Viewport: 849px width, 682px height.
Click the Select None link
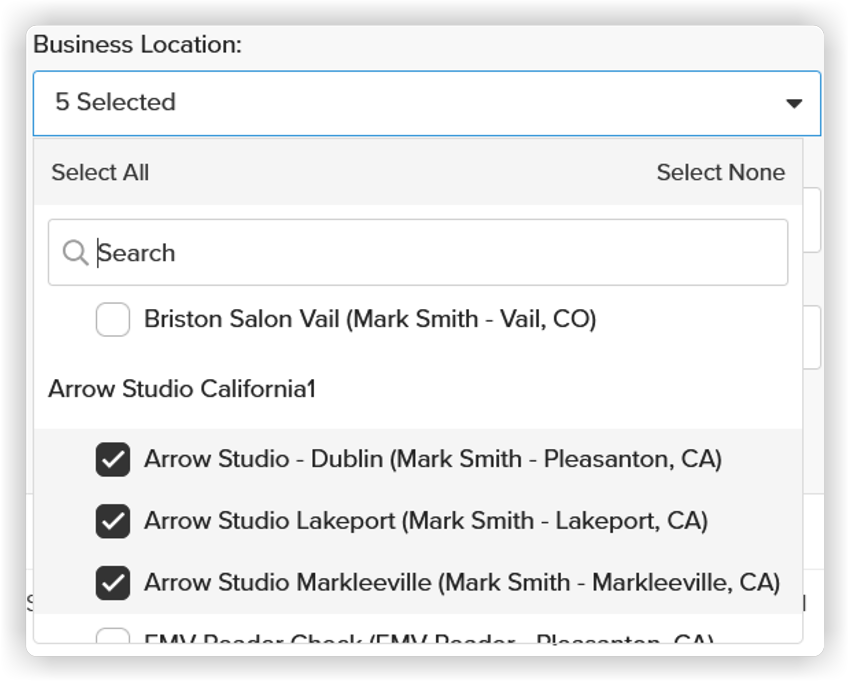pos(721,173)
